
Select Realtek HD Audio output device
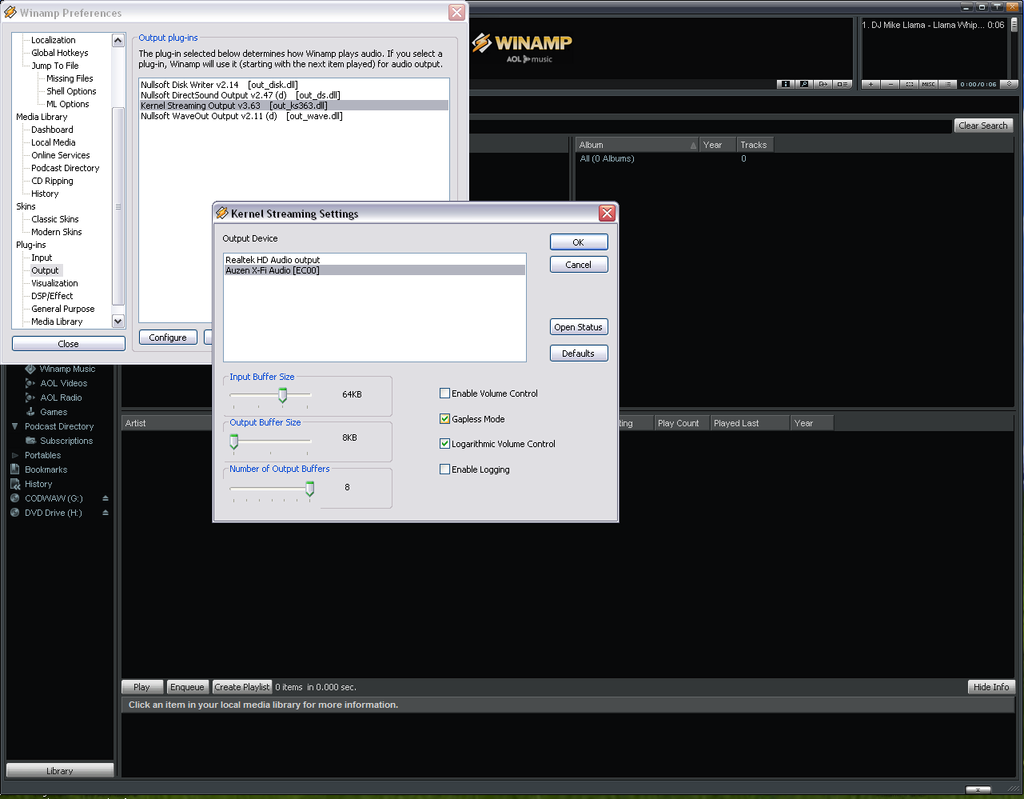tap(273, 260)
